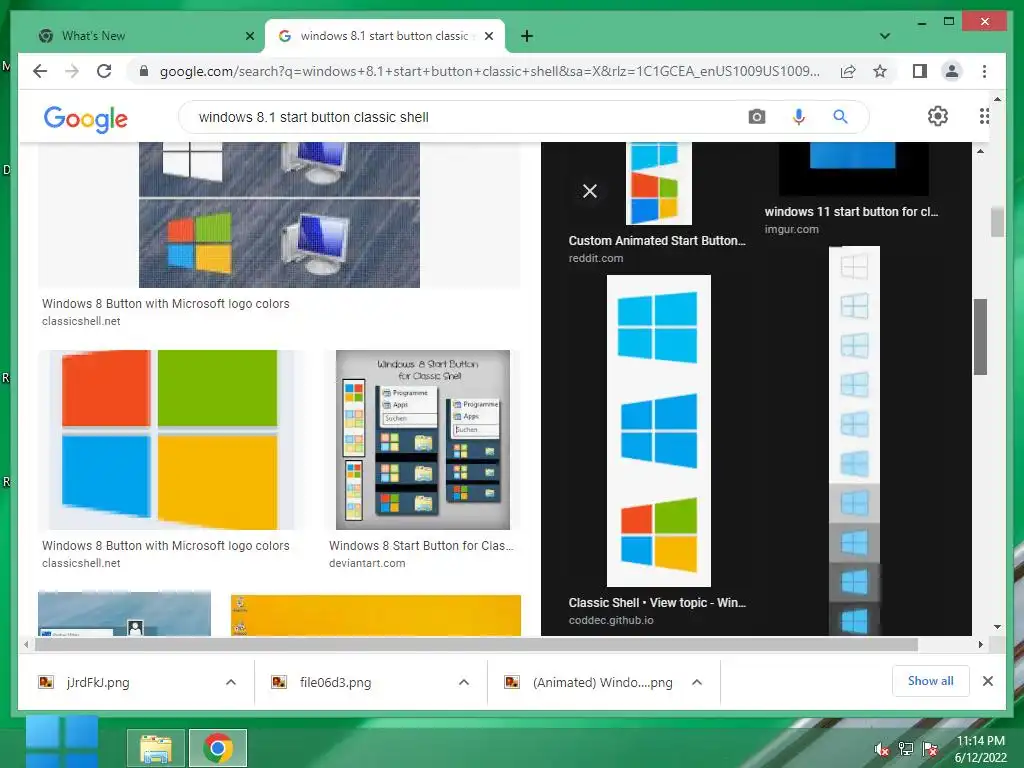Click the preview panel vertical scrollbar thumb
1024x768 pixels.
980,336
